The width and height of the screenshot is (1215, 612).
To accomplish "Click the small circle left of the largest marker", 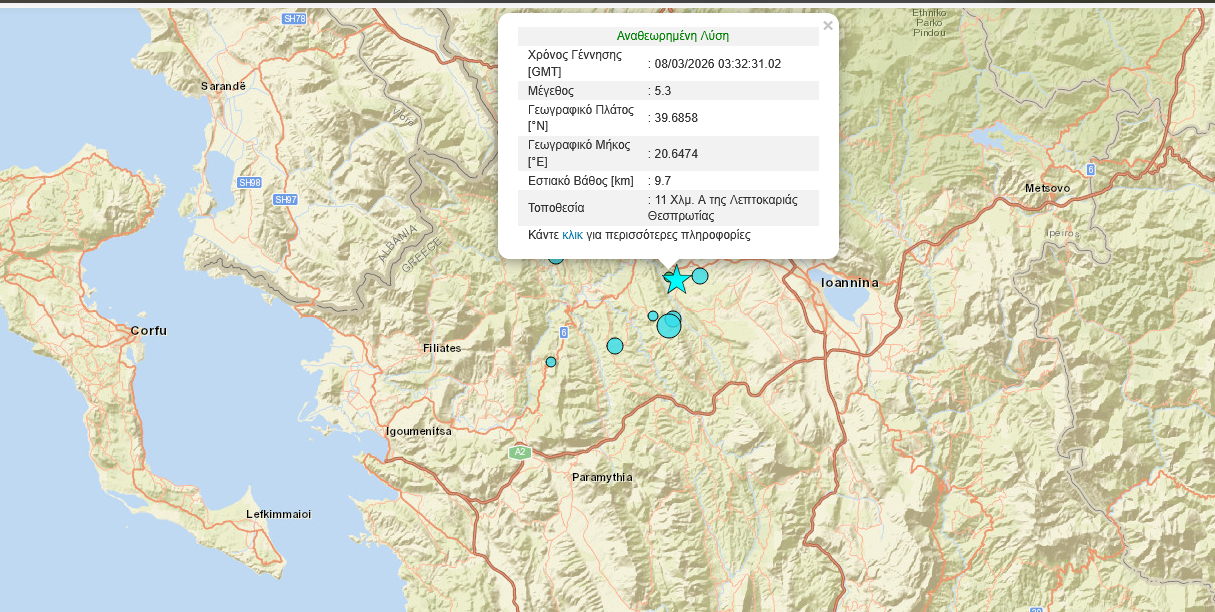I will pos(653,316).
